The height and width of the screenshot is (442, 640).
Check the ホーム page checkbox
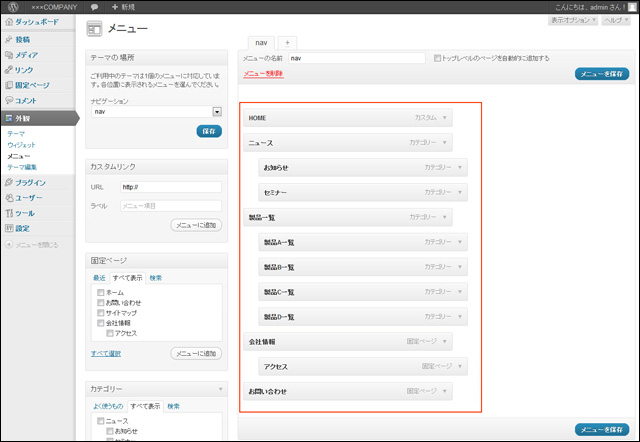(x=100, y=292)
